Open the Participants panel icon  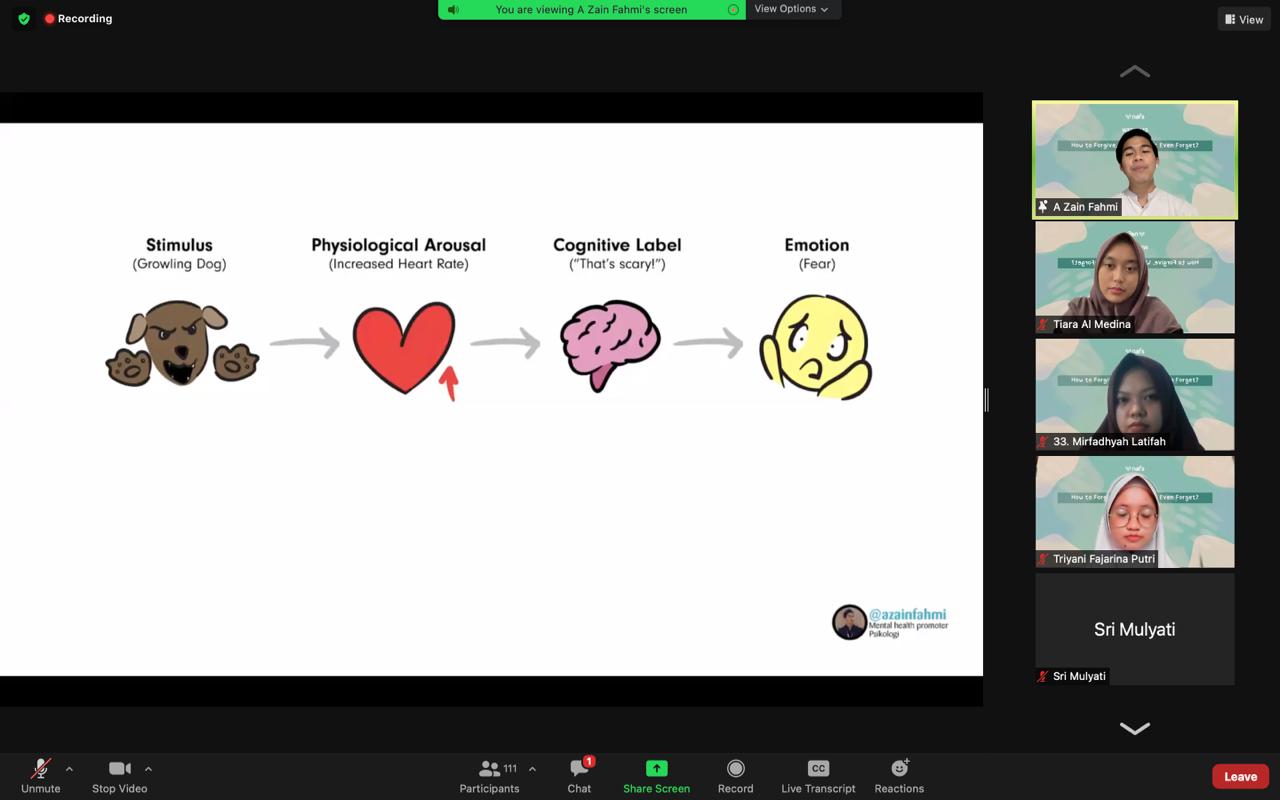click(489, 768)
